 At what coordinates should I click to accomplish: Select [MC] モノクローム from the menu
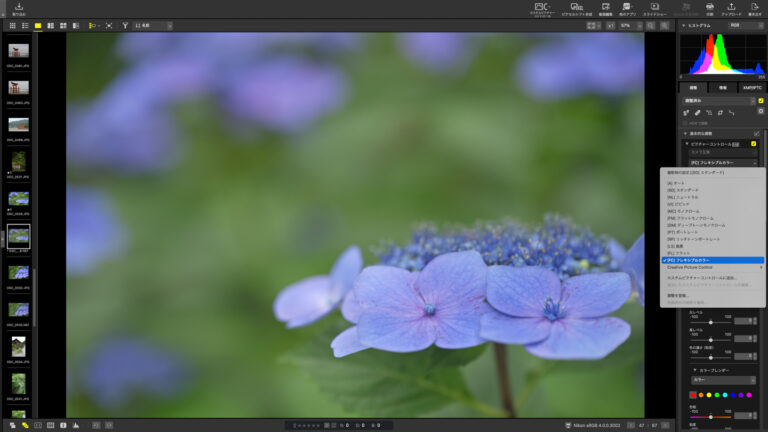click(681, 211)
